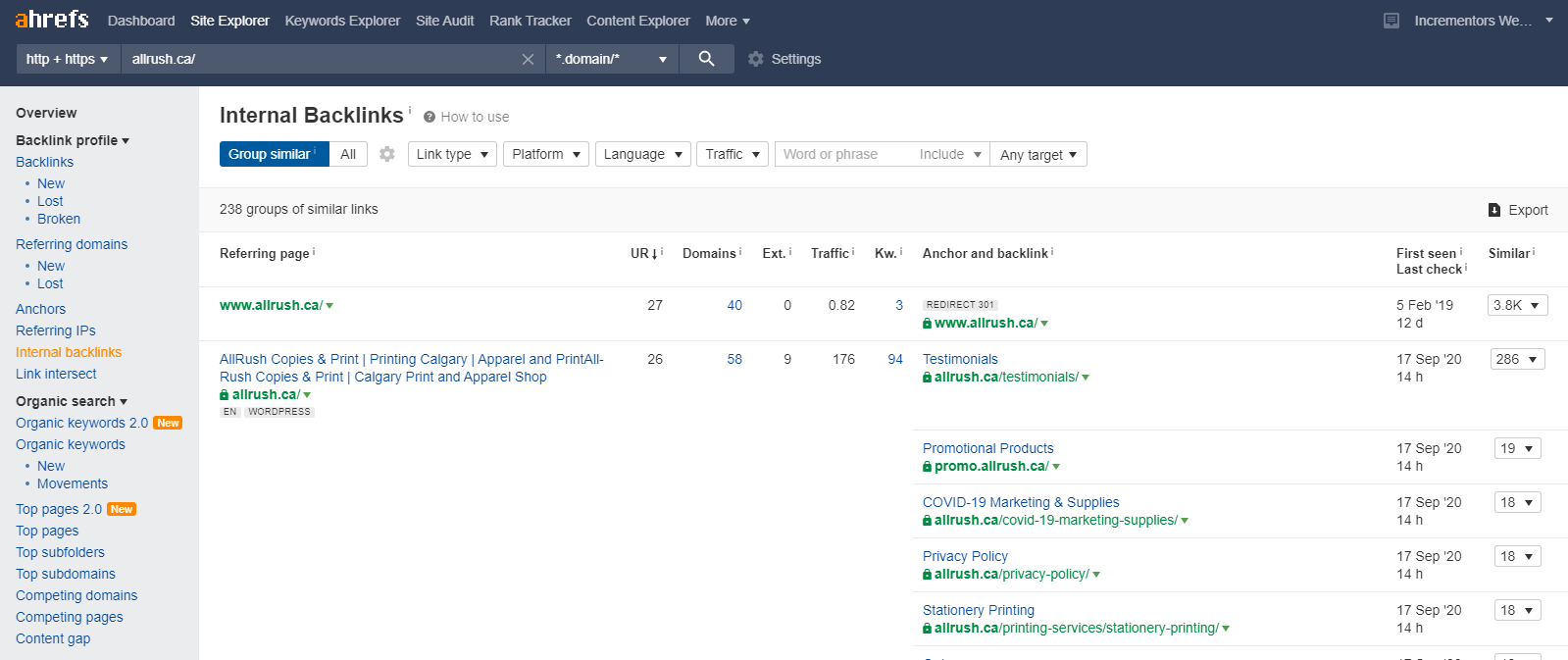Click the Ahrefs logo
The width and height of the screenshot is (1568, 660).
(51, 19)
